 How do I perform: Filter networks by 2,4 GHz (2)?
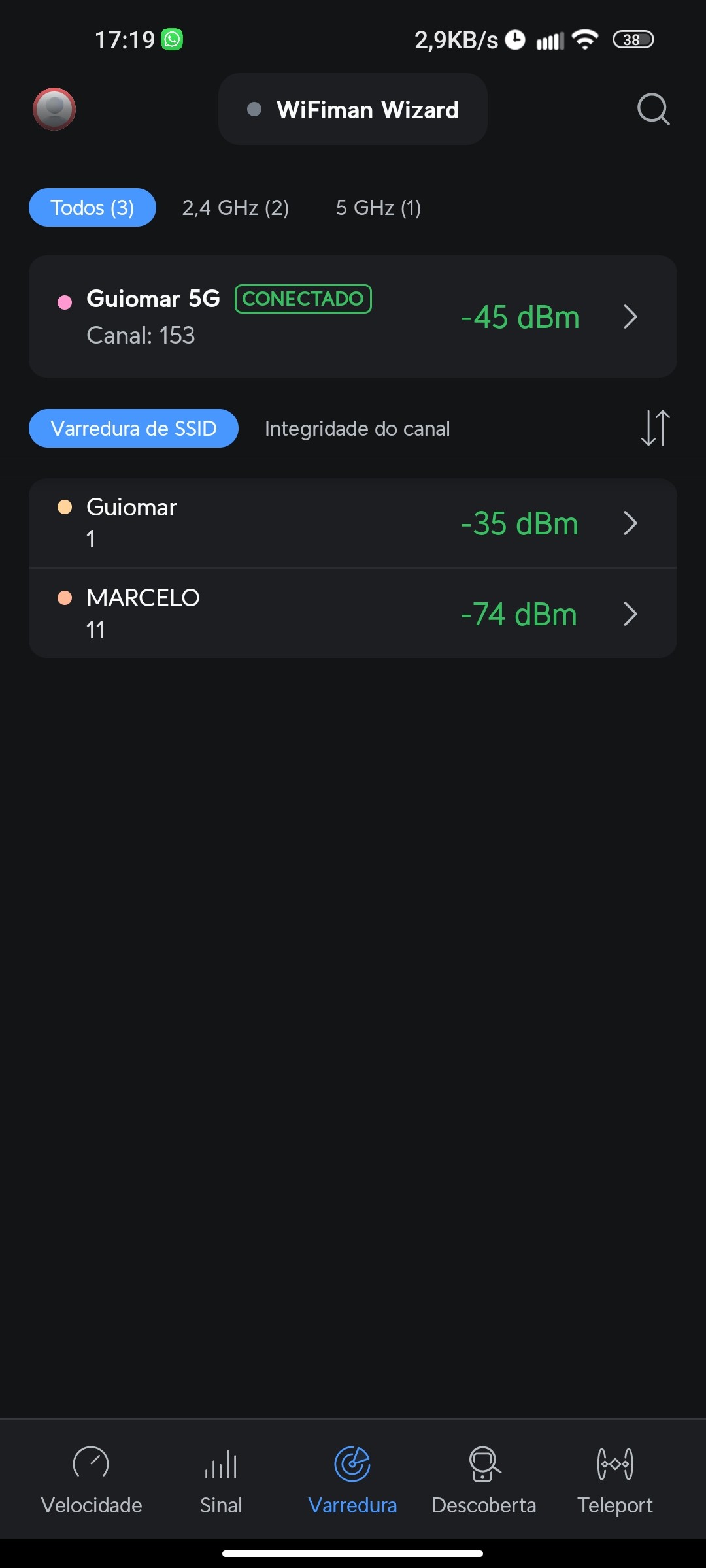[235, 208]
